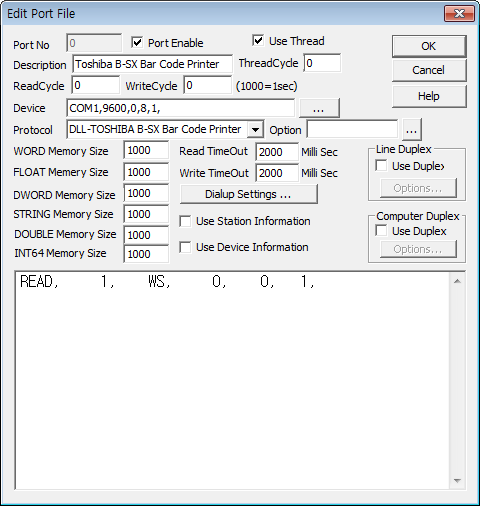Click the Cancel button
The height and width of the screenshot is (506, 480).
point(429,70)
